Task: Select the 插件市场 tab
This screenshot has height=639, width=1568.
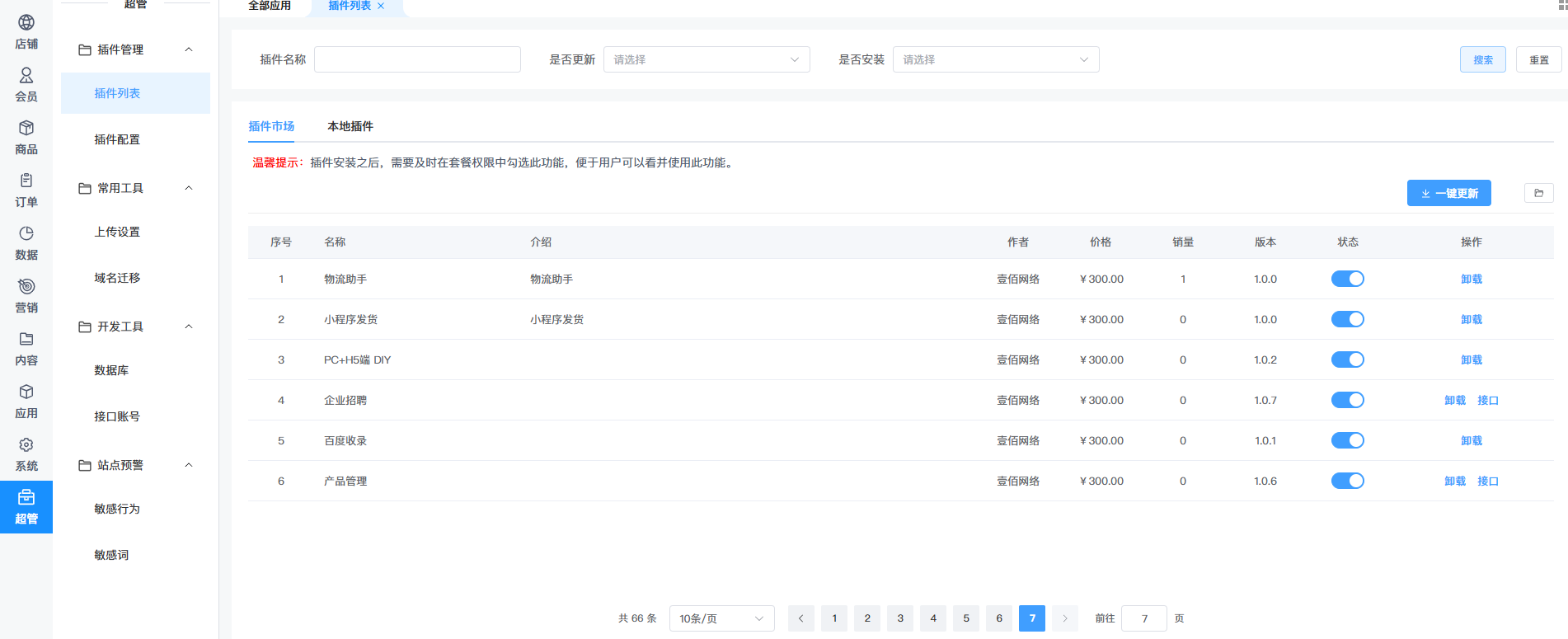Action: 271,126
